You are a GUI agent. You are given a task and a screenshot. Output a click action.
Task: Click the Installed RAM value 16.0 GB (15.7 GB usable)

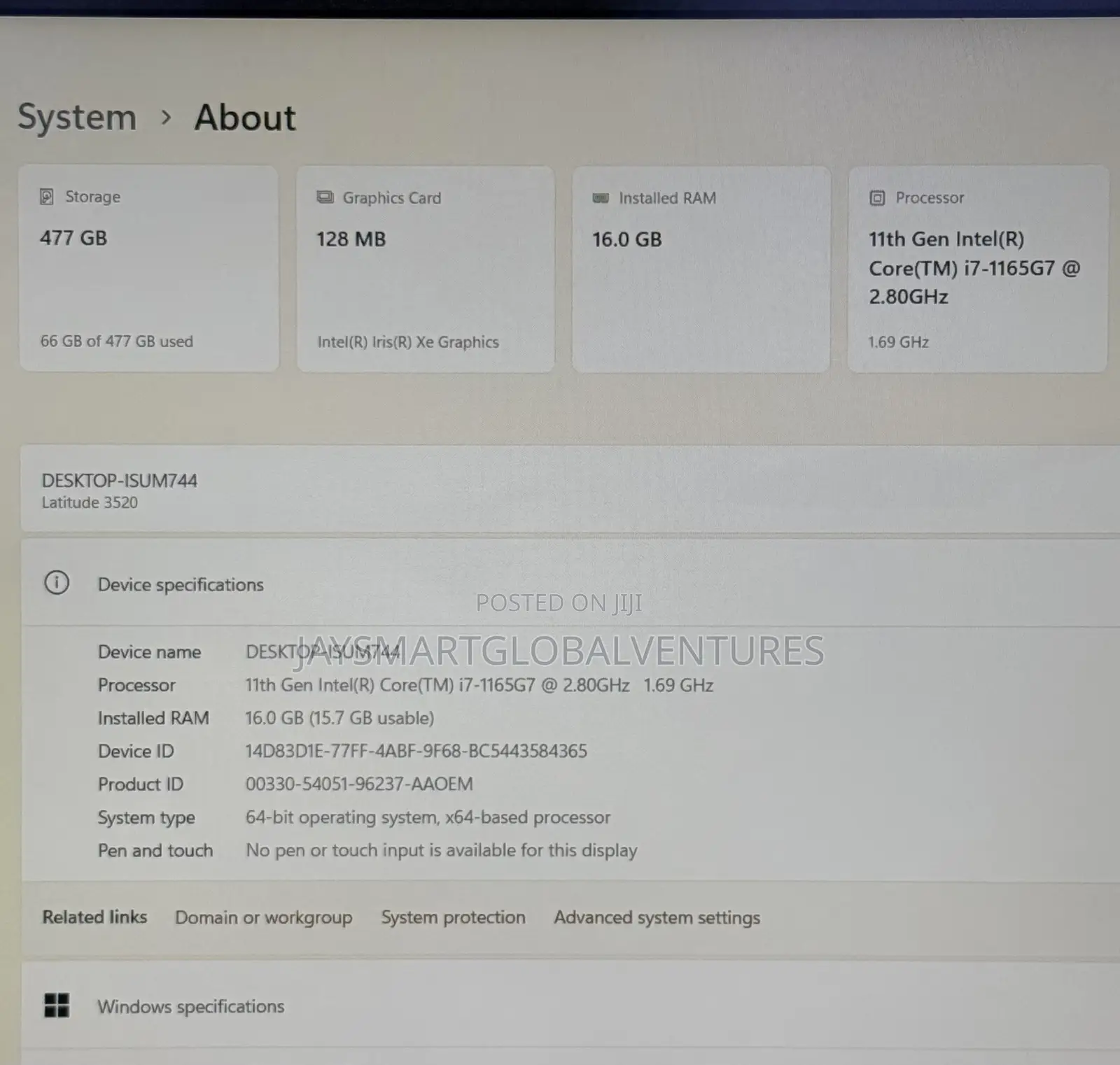tap(339, 718)
